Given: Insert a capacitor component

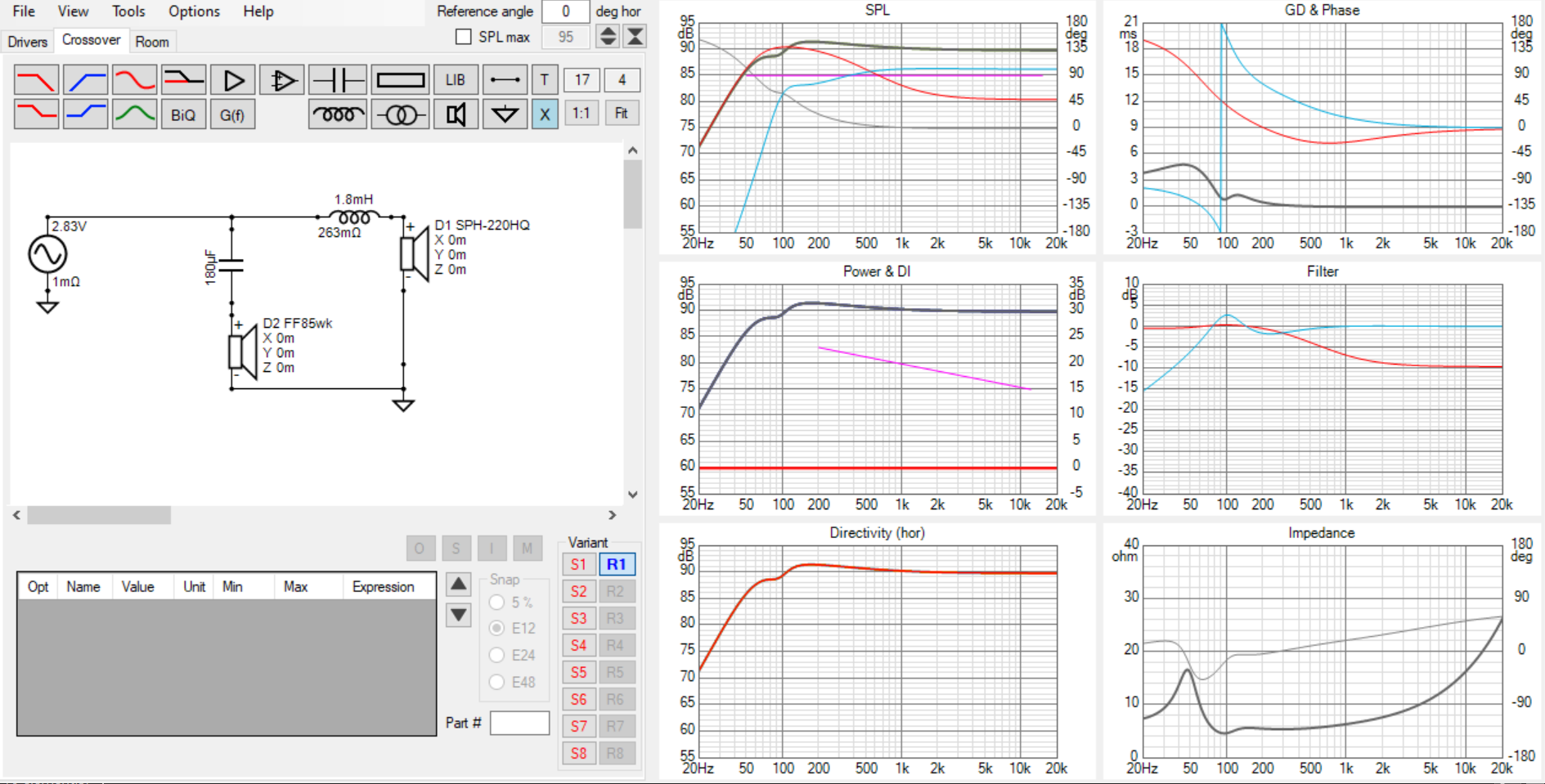Looking at the screenshot, I should pyautogui.click(x=337, y=80).
